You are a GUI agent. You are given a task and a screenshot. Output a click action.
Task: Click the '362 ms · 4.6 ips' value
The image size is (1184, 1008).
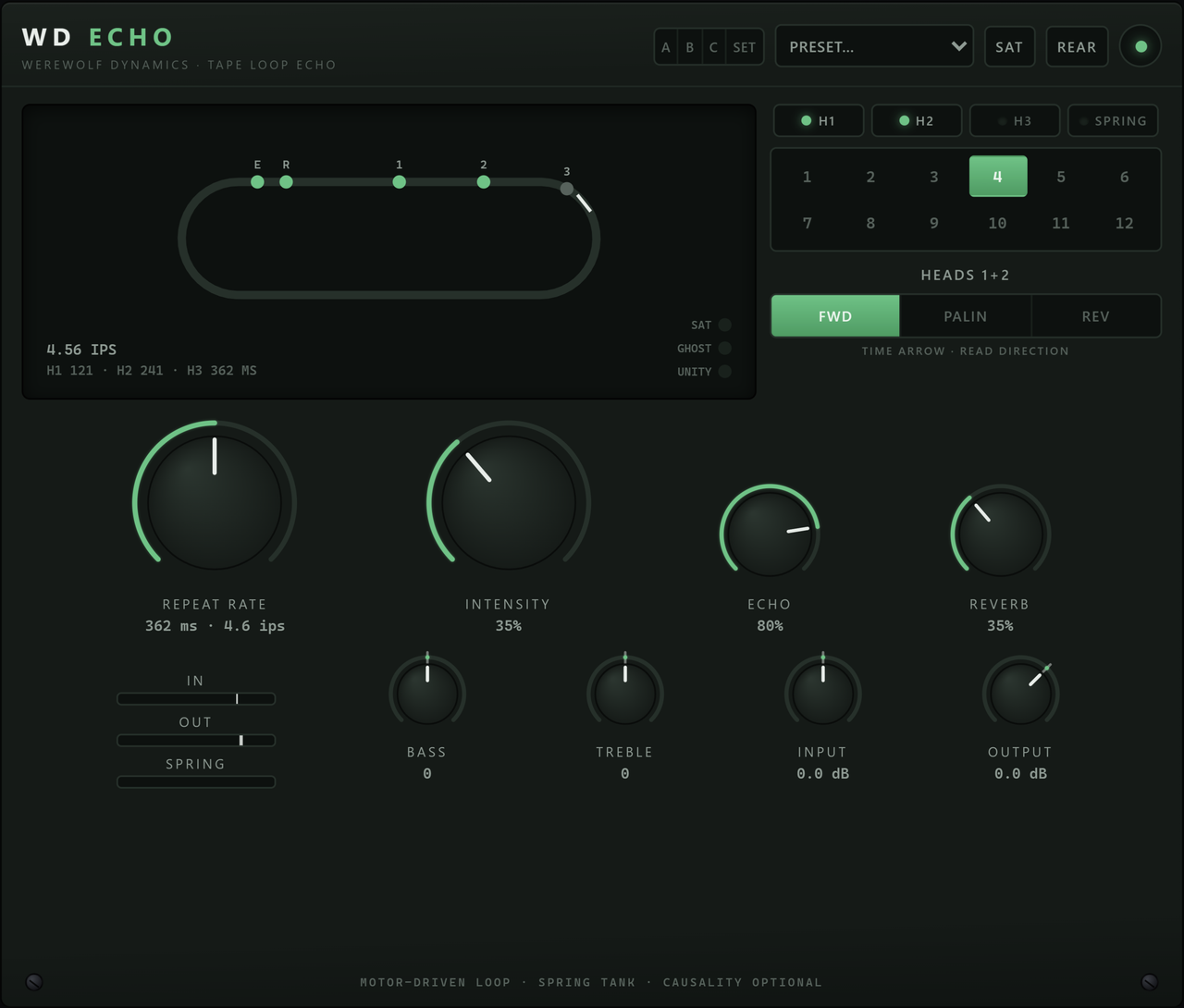click(x=215, y=626)
